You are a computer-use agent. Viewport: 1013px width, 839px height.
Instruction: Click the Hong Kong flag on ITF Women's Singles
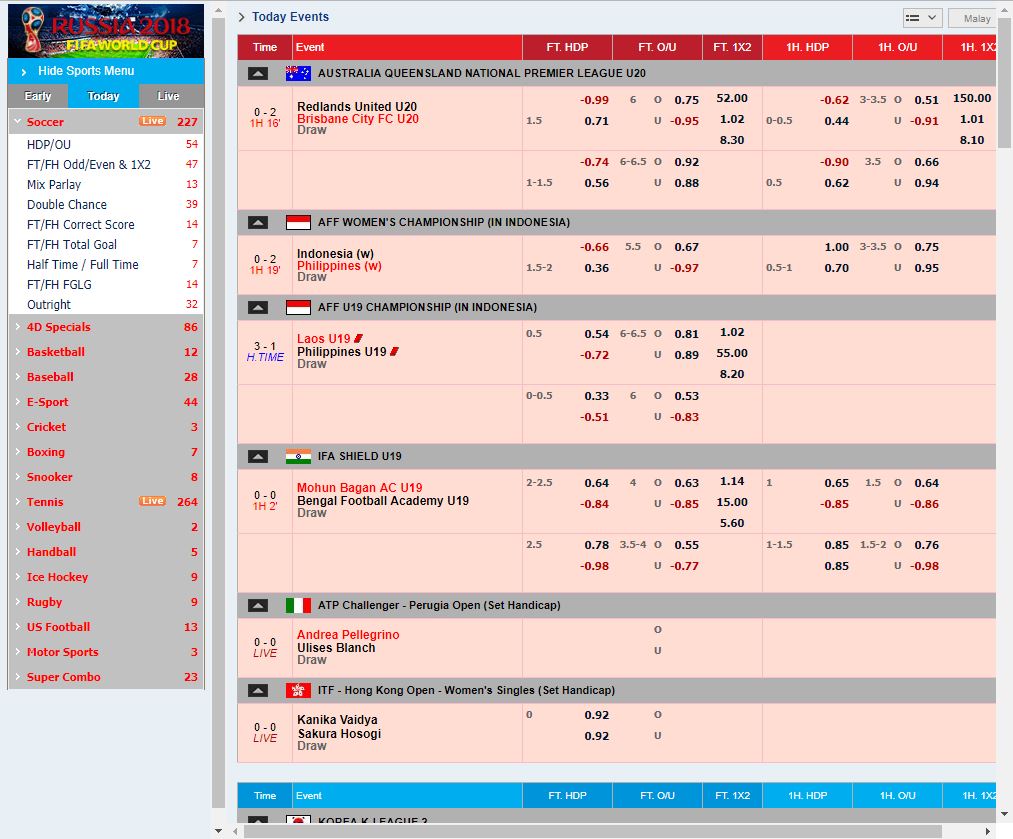point(297,690)
